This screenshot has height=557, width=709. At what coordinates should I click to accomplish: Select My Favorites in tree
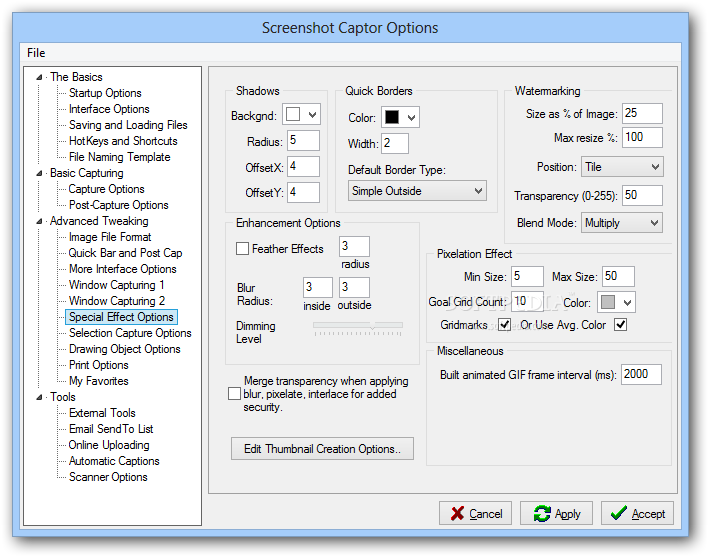pos(99,381)
